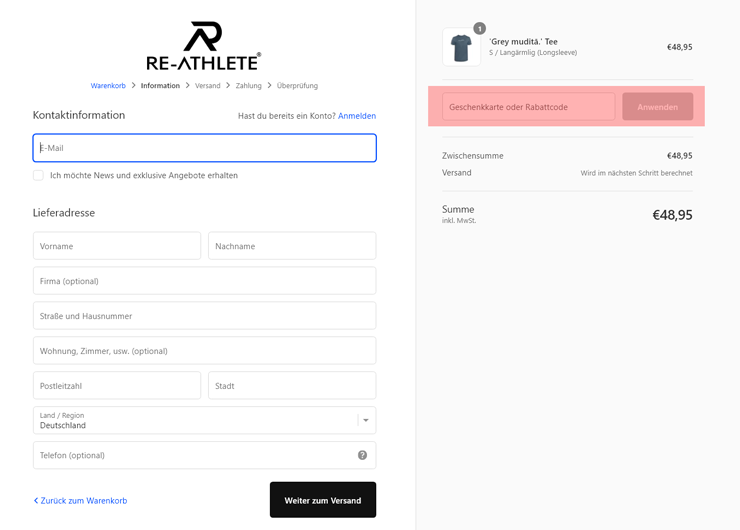Click the Anwenden discount button
Screen dimensions: 740x530
click(657, 107)
